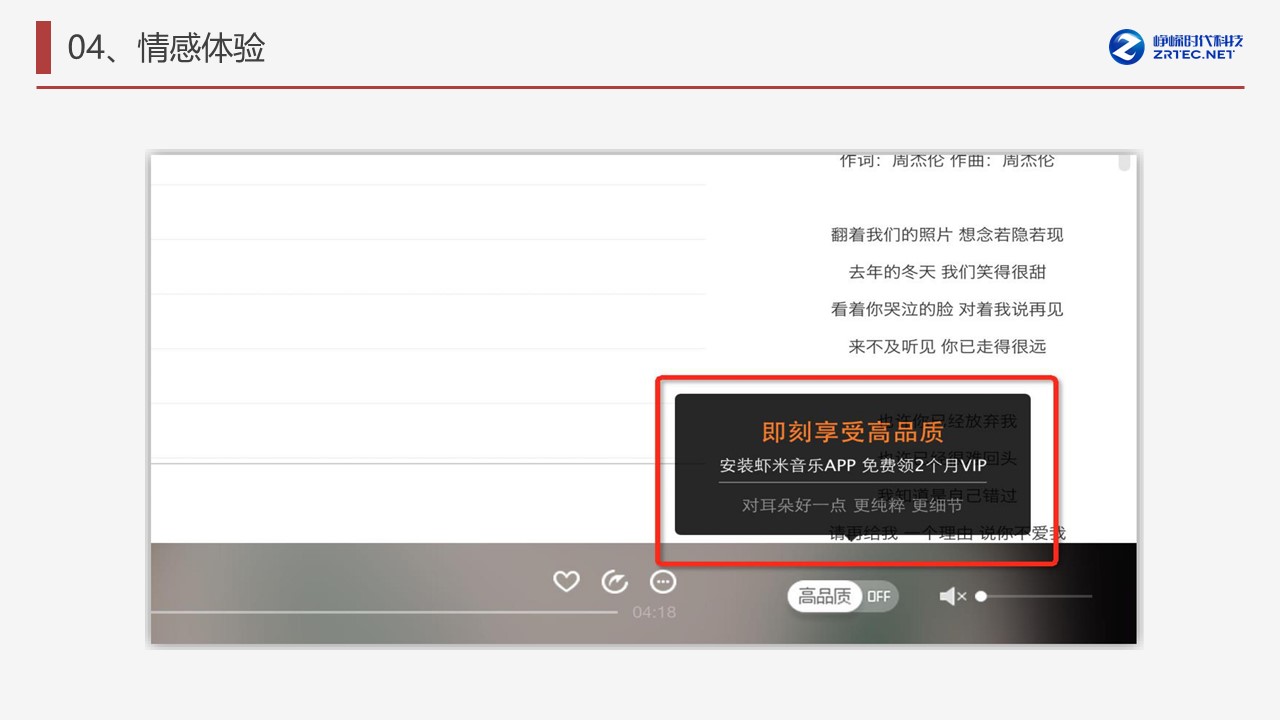Screen dimensions: 1280x720
Task: Click the share arrow icon
Action: (x=614, y=581)
